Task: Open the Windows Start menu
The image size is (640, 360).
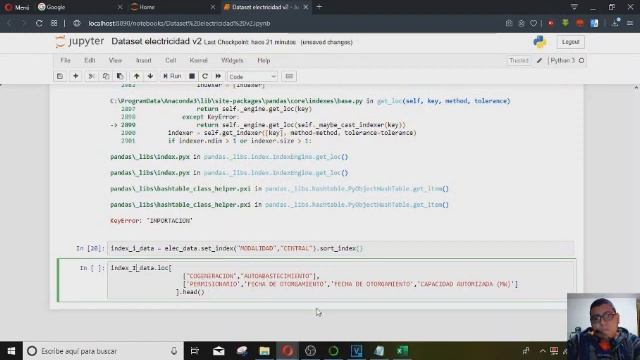Action: [11, 351]
